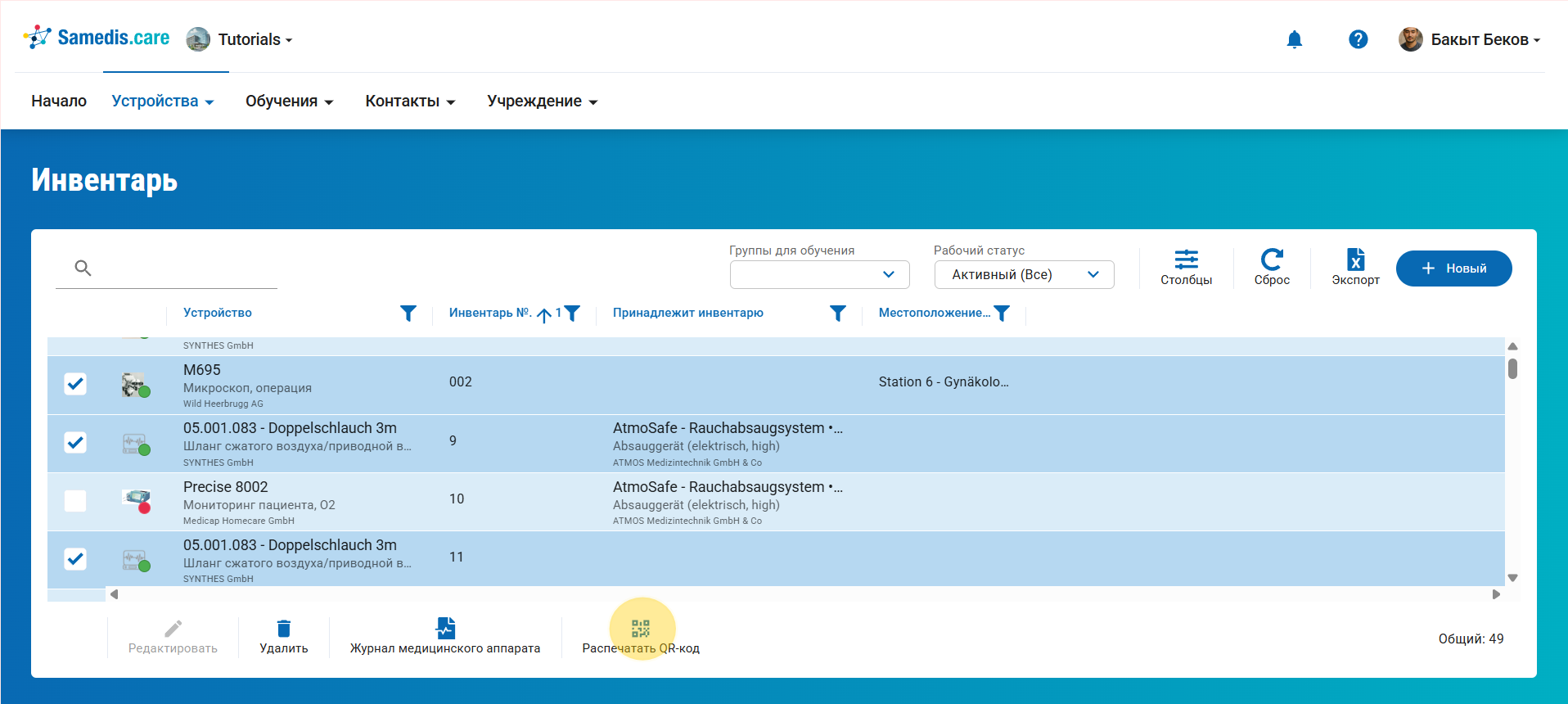Uncheck the checkbox for inventory 9 row

75,442
